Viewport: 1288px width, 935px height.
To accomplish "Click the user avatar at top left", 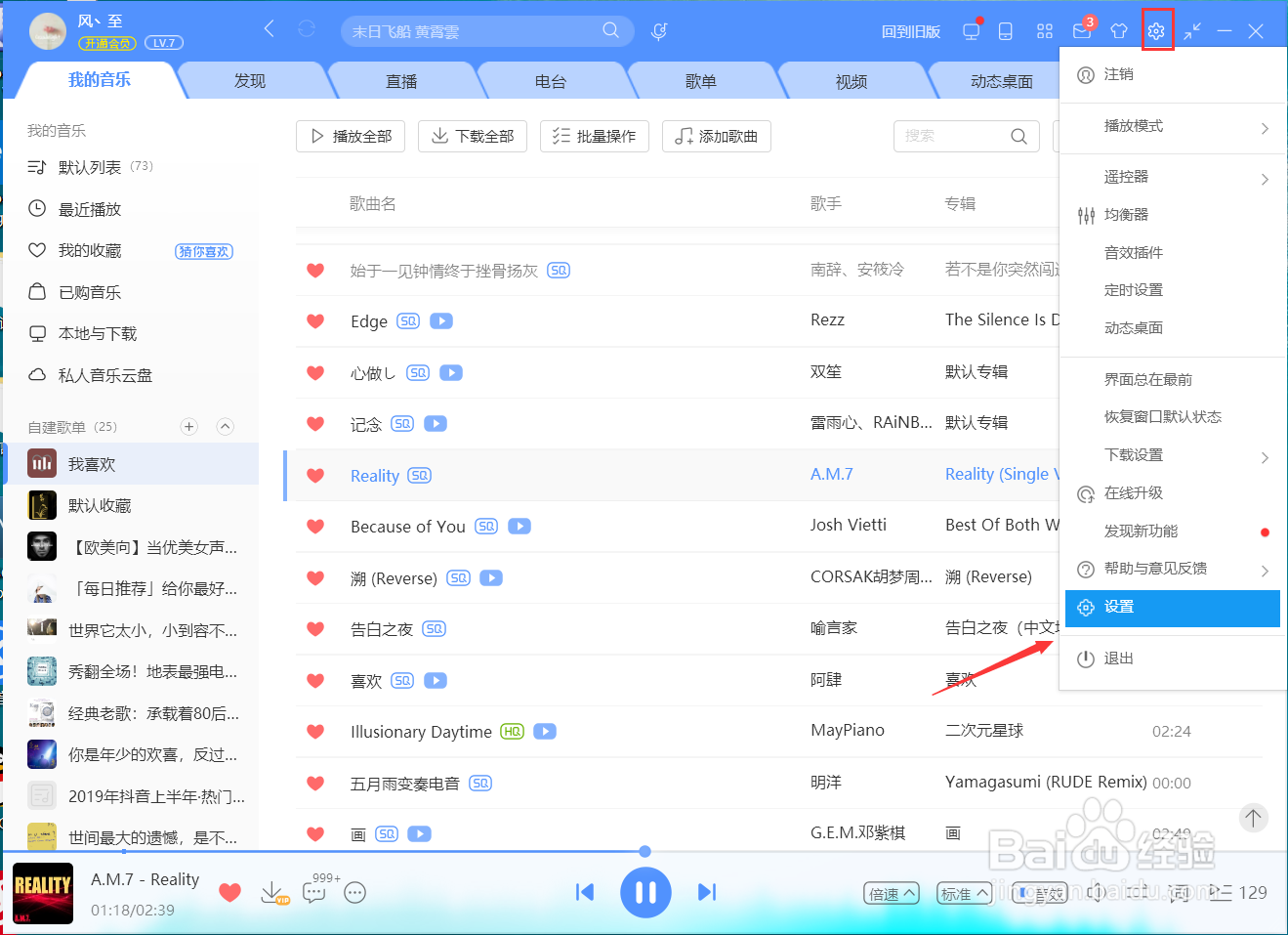I will [48, 31].
